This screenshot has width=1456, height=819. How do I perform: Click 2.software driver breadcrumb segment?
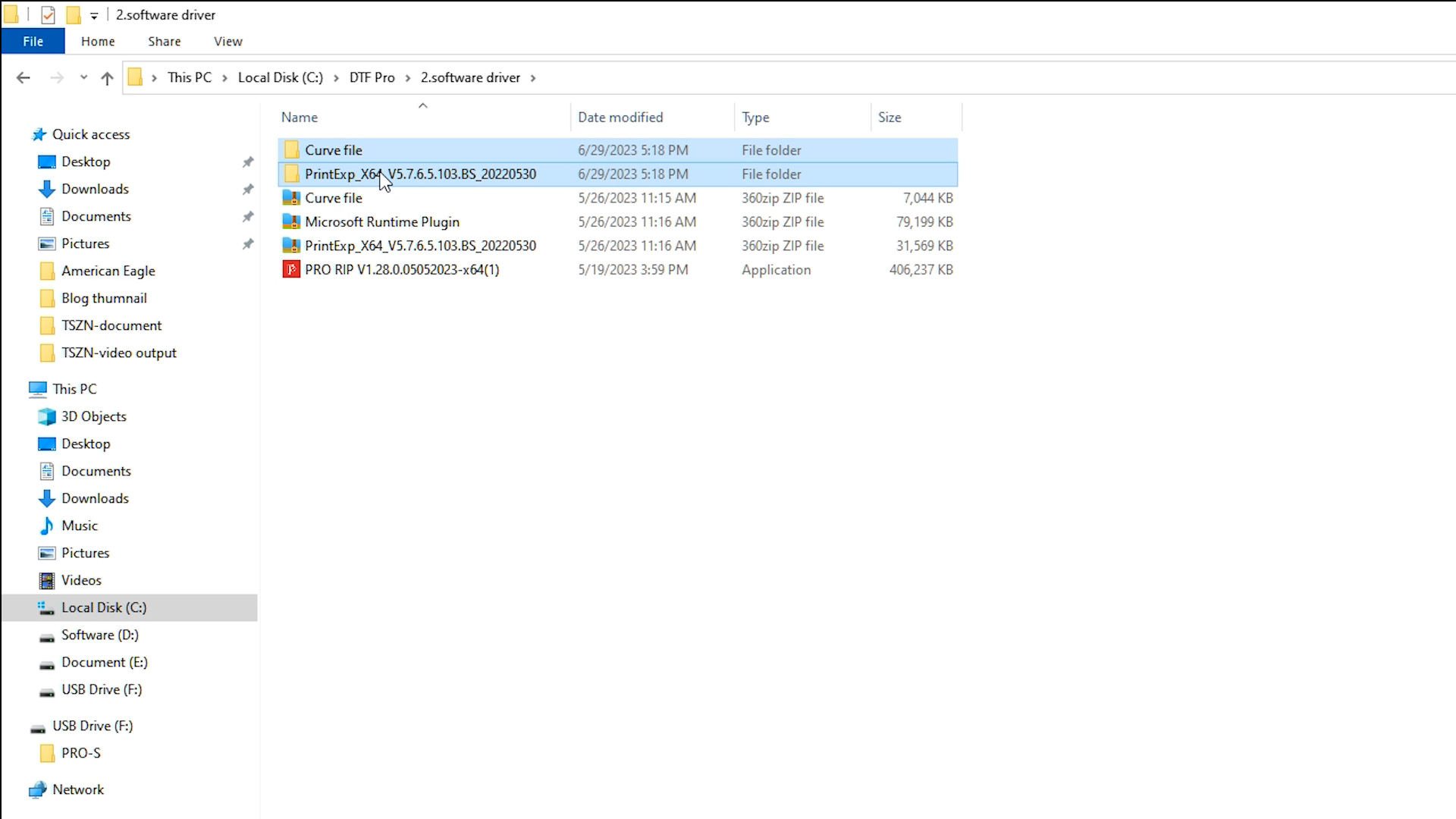coord(470,77)
